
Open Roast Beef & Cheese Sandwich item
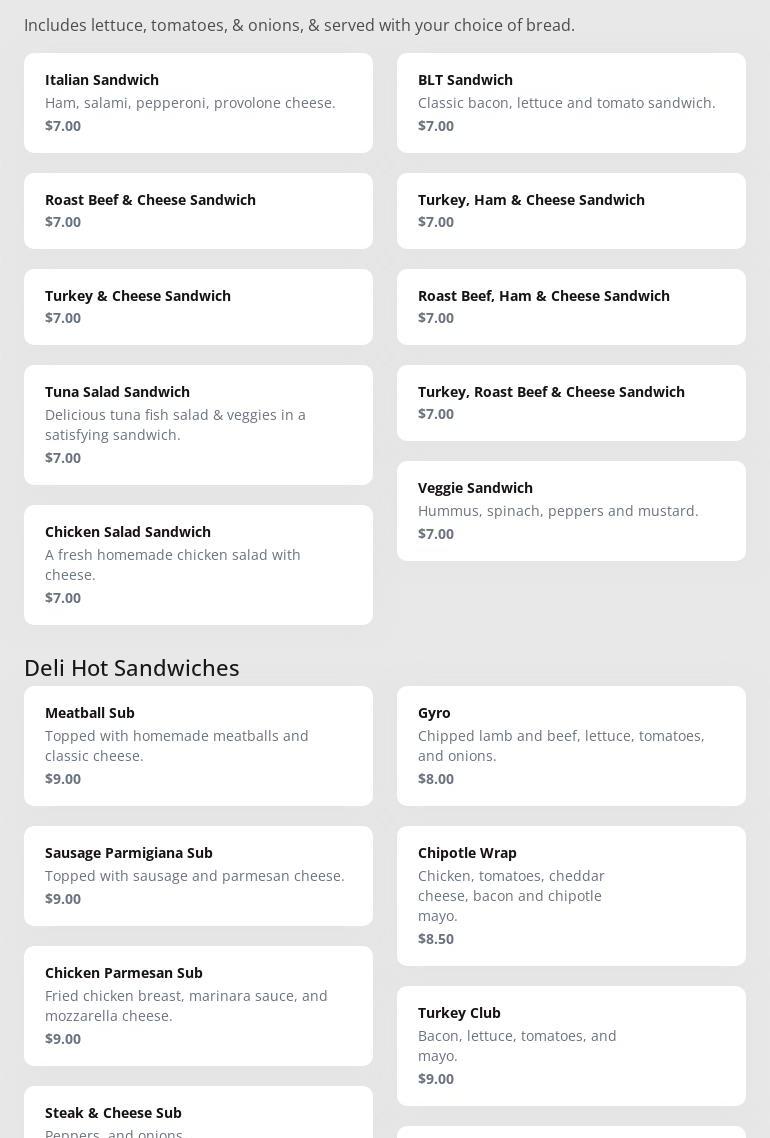198,211
